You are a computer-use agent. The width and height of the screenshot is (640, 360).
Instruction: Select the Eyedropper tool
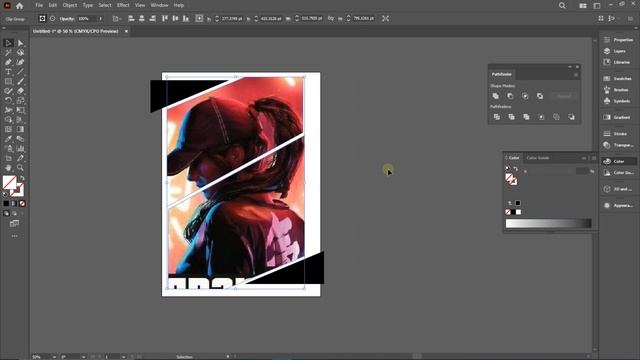pos(8,139)
